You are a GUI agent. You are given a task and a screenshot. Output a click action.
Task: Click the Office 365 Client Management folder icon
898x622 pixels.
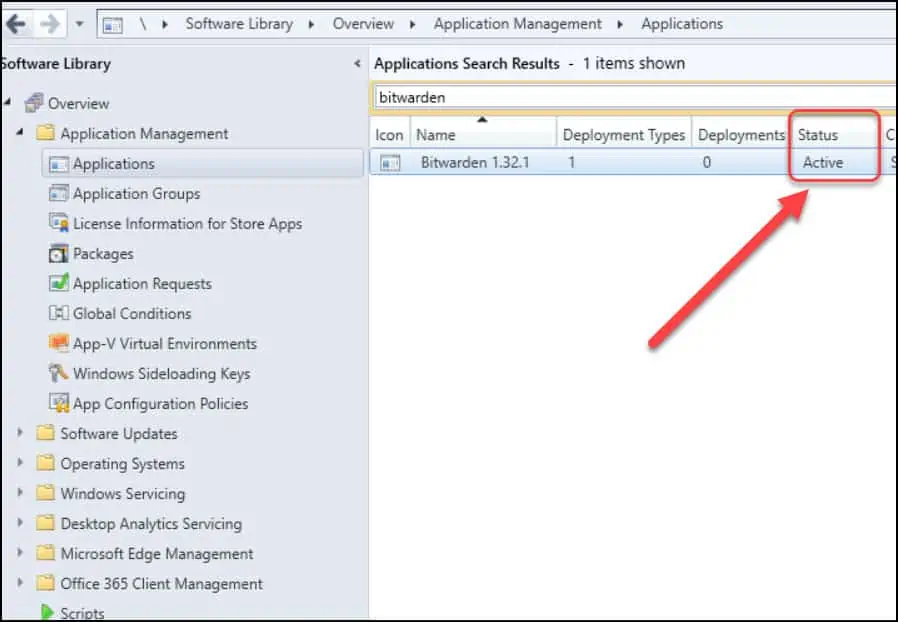tap(45, 582)
